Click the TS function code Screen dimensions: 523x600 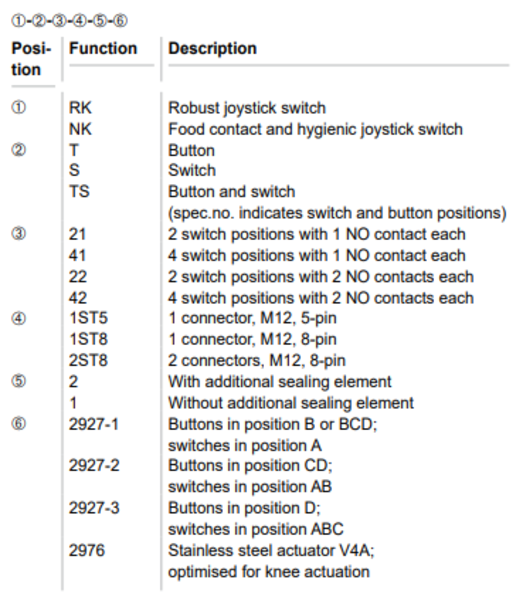(x=79, y=191)
